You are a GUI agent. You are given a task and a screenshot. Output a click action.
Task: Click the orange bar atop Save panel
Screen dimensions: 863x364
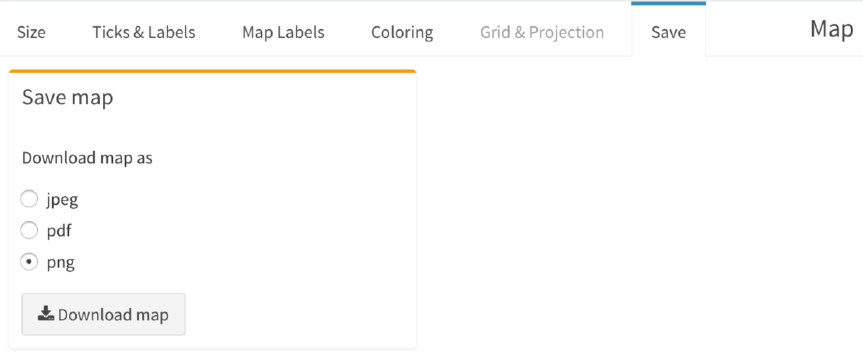pos(212,71)
